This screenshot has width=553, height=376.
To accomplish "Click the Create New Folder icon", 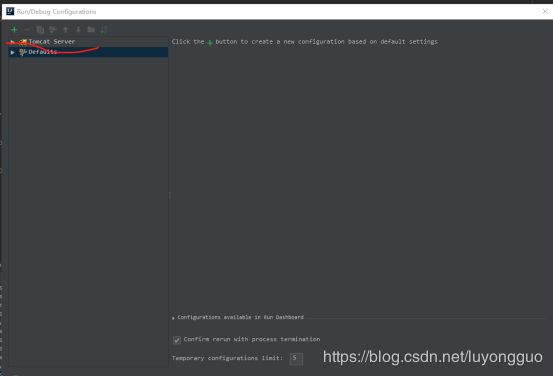I will (91, 30).
